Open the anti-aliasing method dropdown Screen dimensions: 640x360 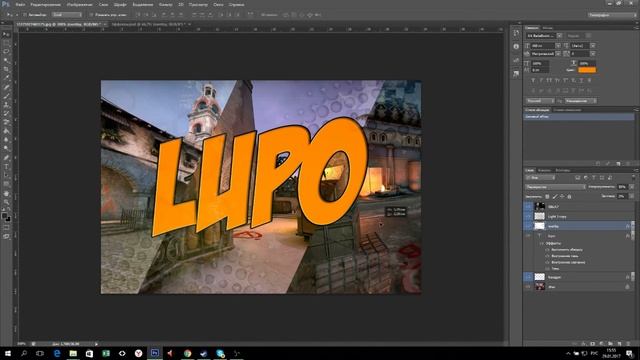(x=580, y=101)
